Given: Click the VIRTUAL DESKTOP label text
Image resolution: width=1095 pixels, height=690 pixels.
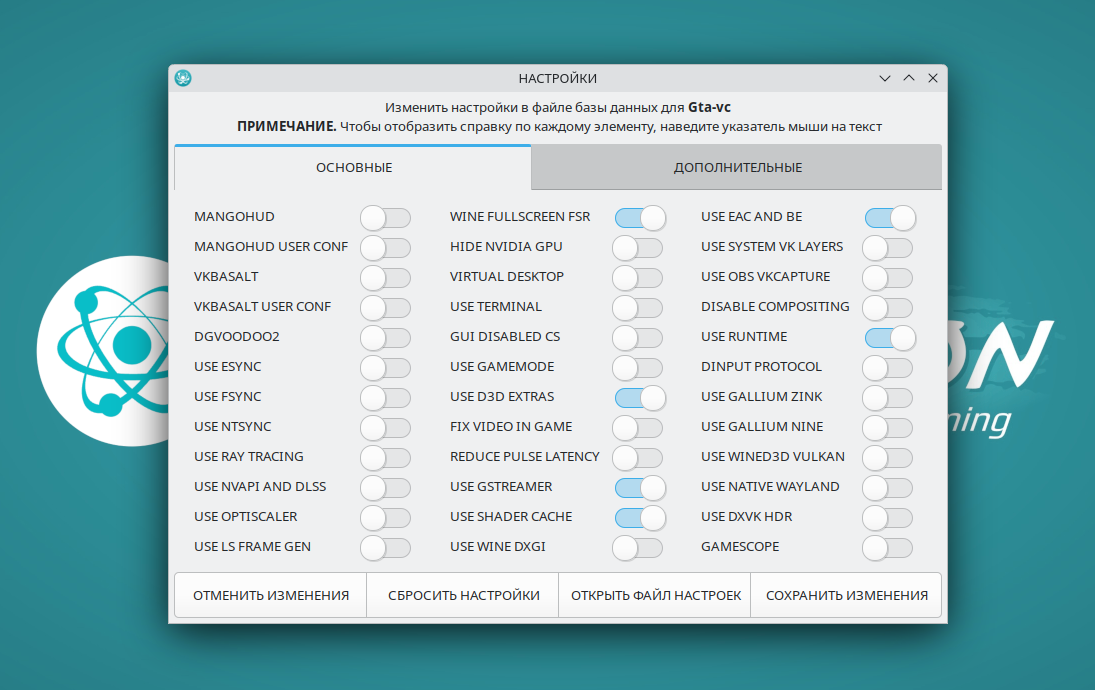Looking at the screenshot, I should [x=507, y=277].
